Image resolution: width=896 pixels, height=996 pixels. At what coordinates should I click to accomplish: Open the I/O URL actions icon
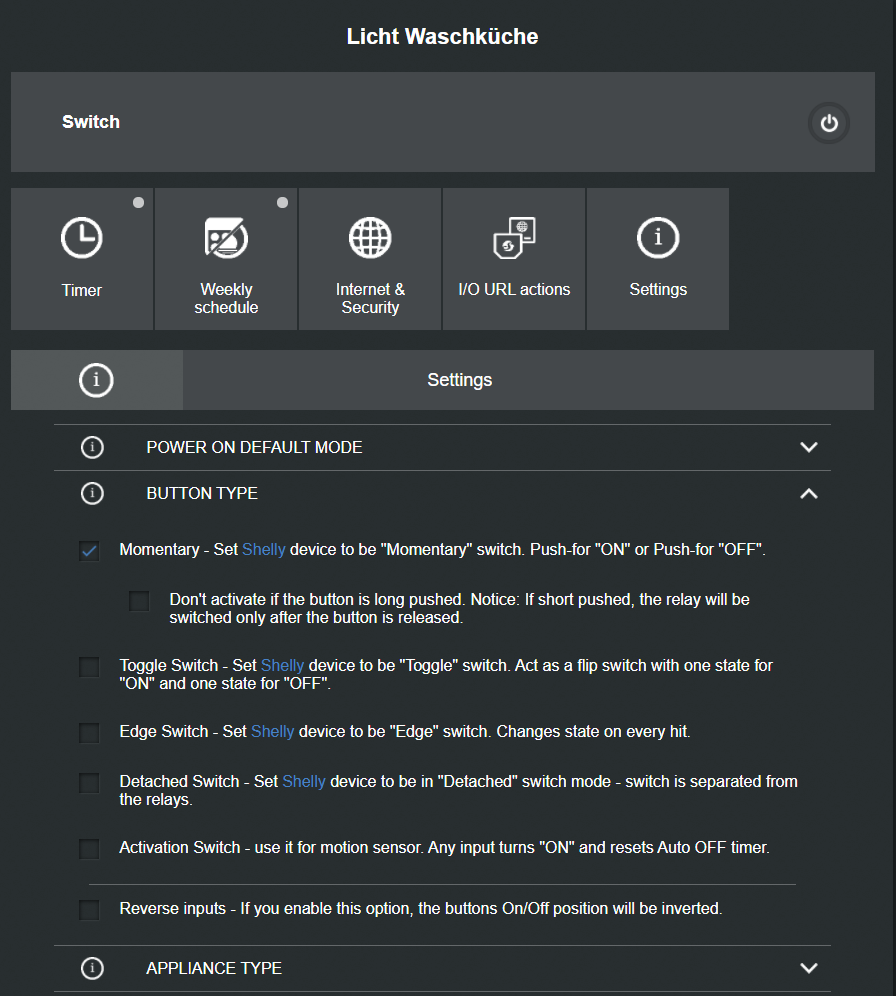click(x=514, y=238)
